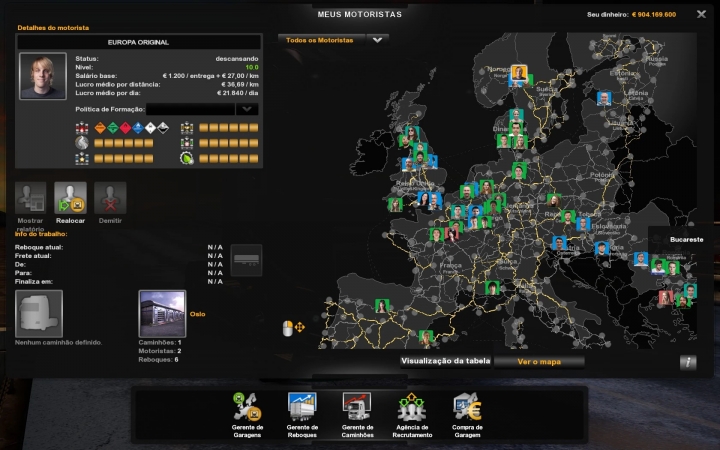Image resolution: width=720 pixels, height=450 pixels.
Task: Click the 'EUROPA ORIGINAL' driver name header
Action: tap(139, 42)
